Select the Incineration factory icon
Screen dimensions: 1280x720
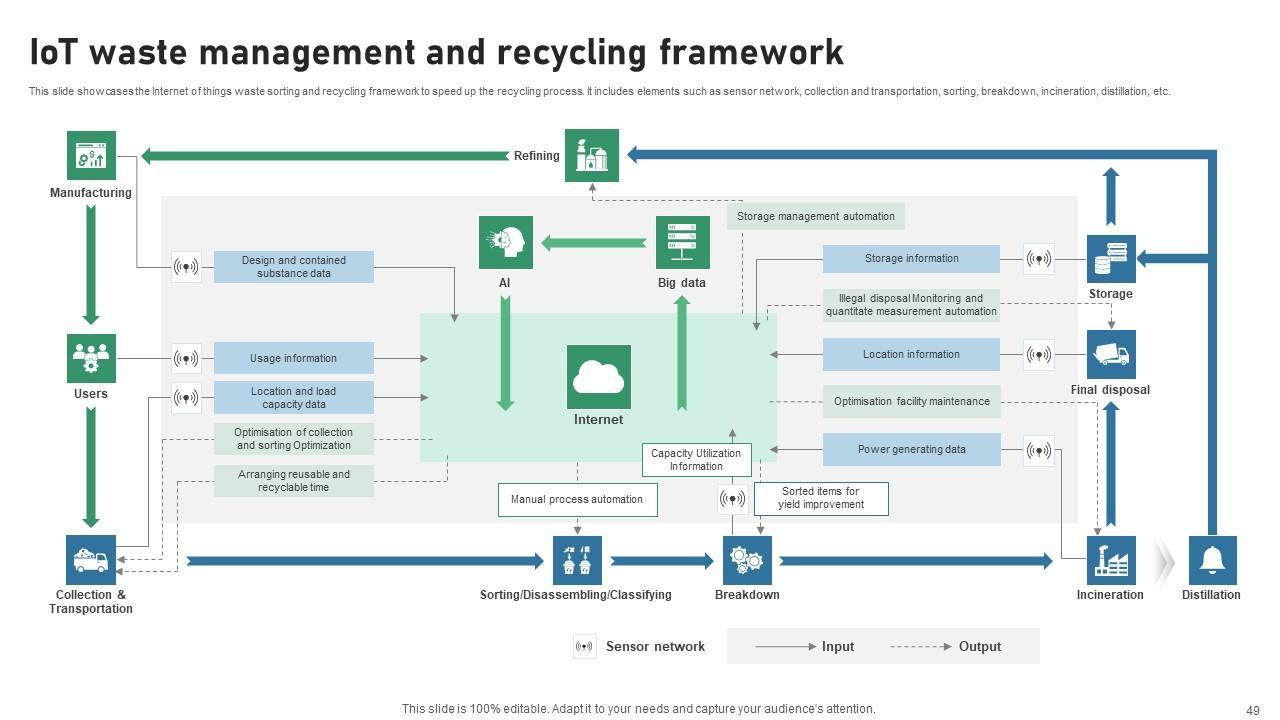pos(1110,560)
